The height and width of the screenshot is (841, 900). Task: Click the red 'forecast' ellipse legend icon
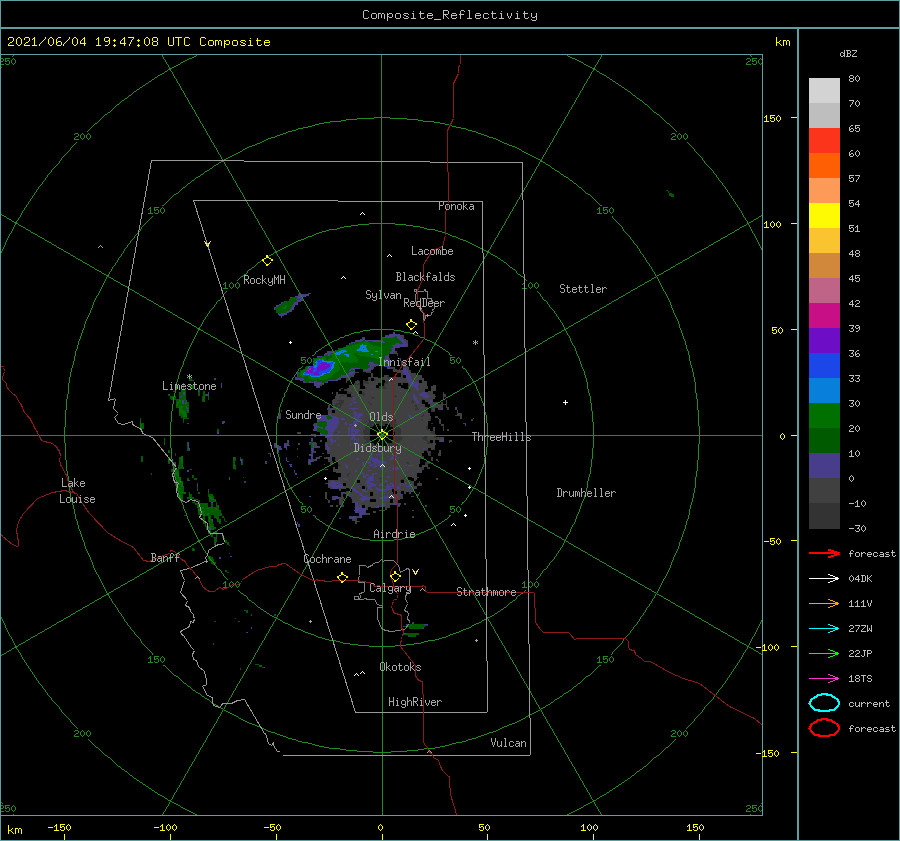pyautogui.click(x=824, y=728)
